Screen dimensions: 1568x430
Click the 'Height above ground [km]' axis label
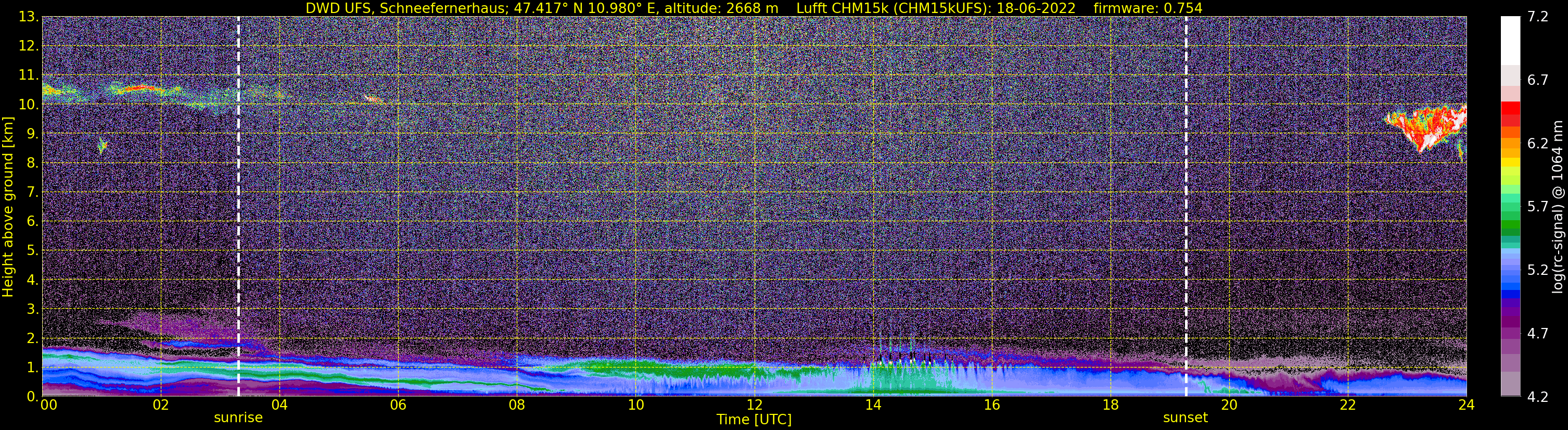point(8,207)
